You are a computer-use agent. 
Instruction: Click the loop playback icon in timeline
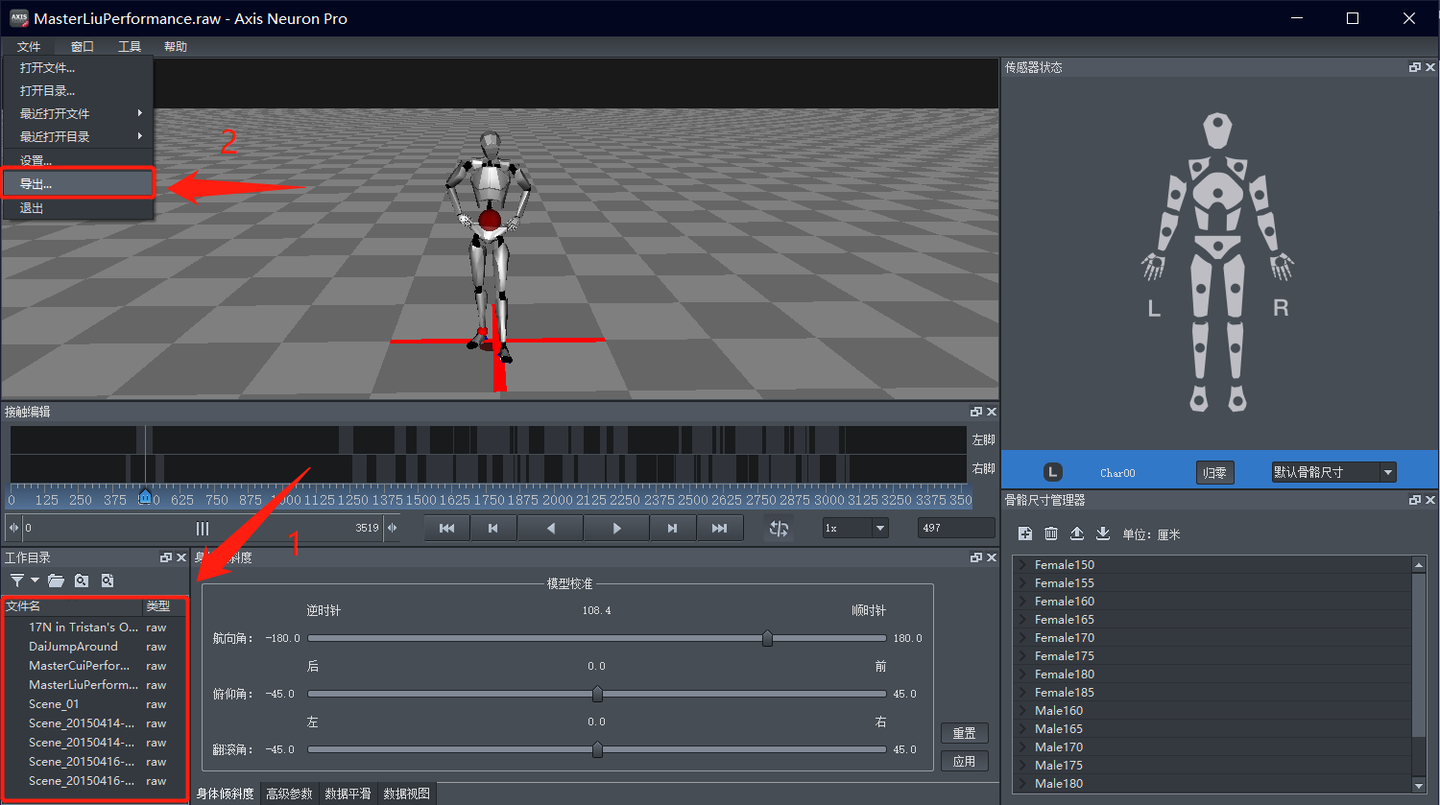pyautogui.click(x=779, y=528)
